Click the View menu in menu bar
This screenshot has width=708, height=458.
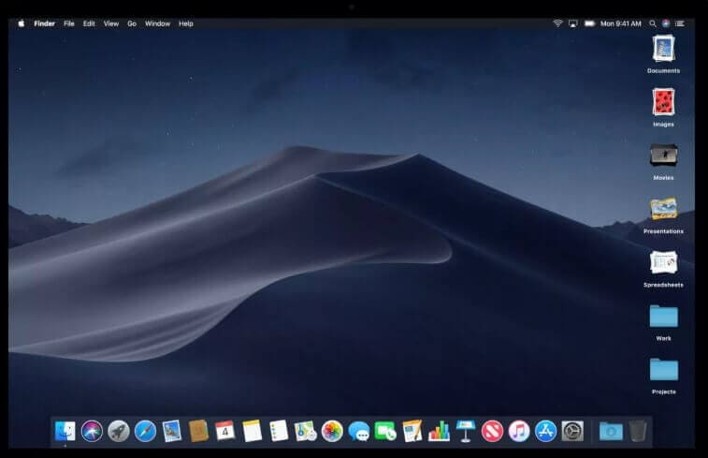[111, 23]
